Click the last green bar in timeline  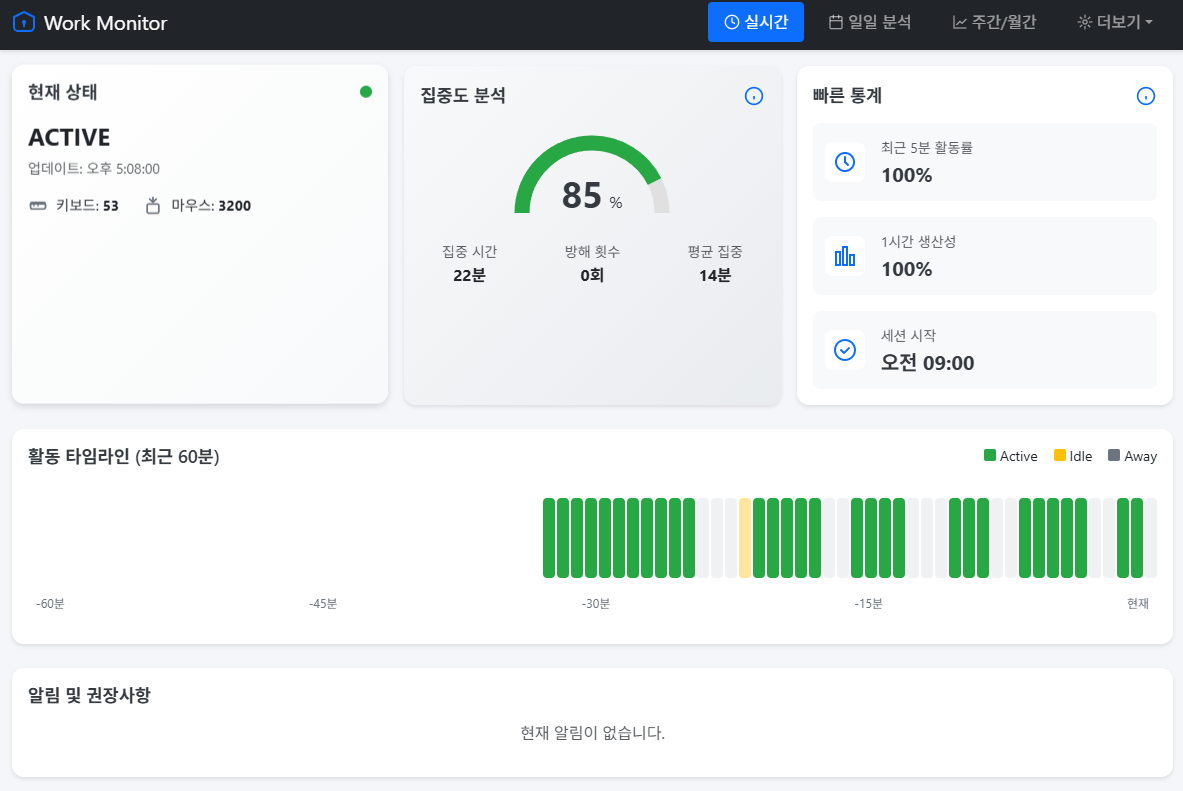tap(1137, 538)
